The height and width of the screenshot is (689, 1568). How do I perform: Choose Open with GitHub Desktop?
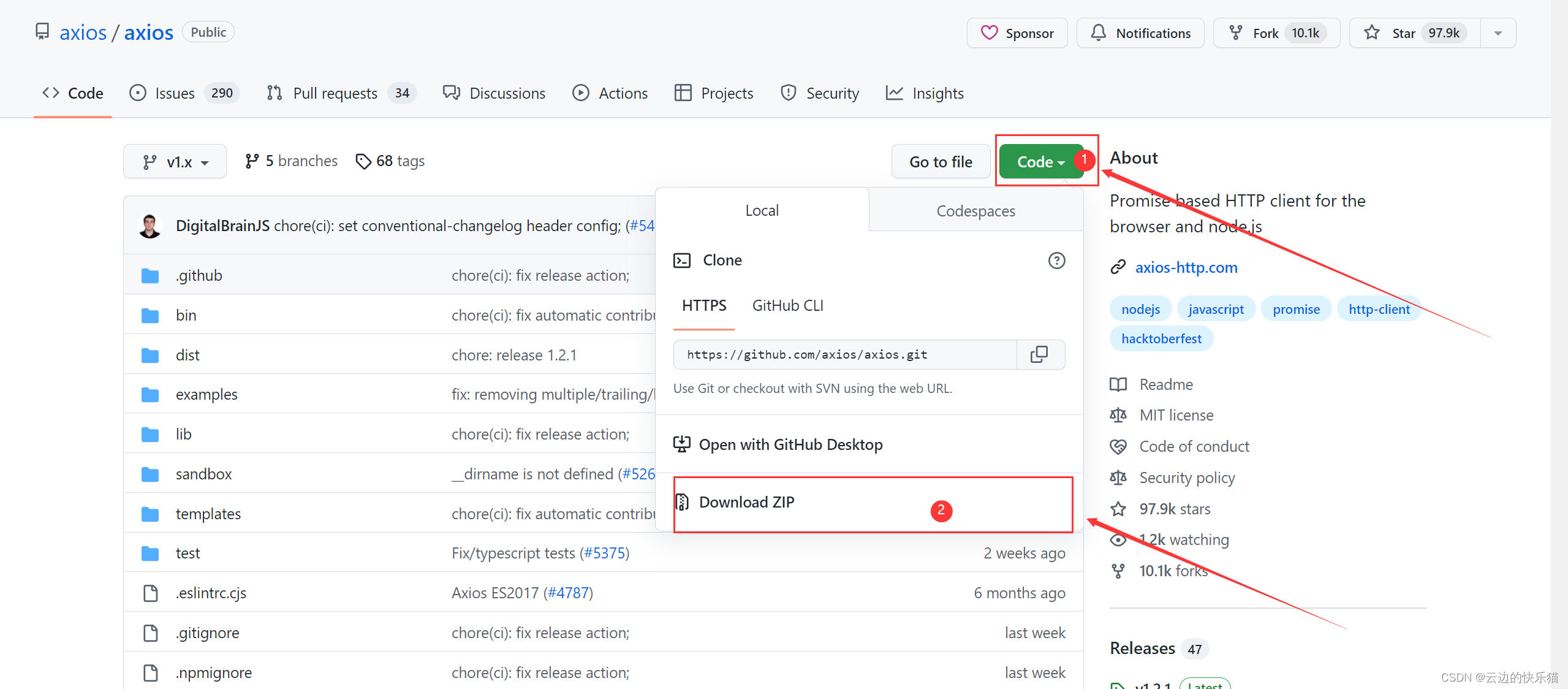[778, 444]
